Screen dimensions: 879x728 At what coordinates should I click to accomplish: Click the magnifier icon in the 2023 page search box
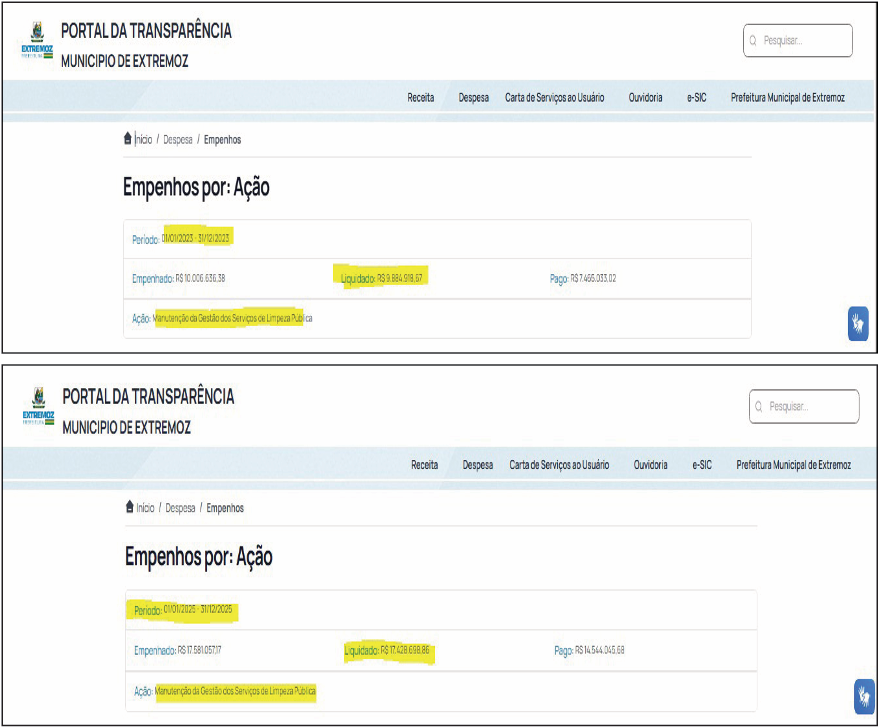click(x=753, y=41)
